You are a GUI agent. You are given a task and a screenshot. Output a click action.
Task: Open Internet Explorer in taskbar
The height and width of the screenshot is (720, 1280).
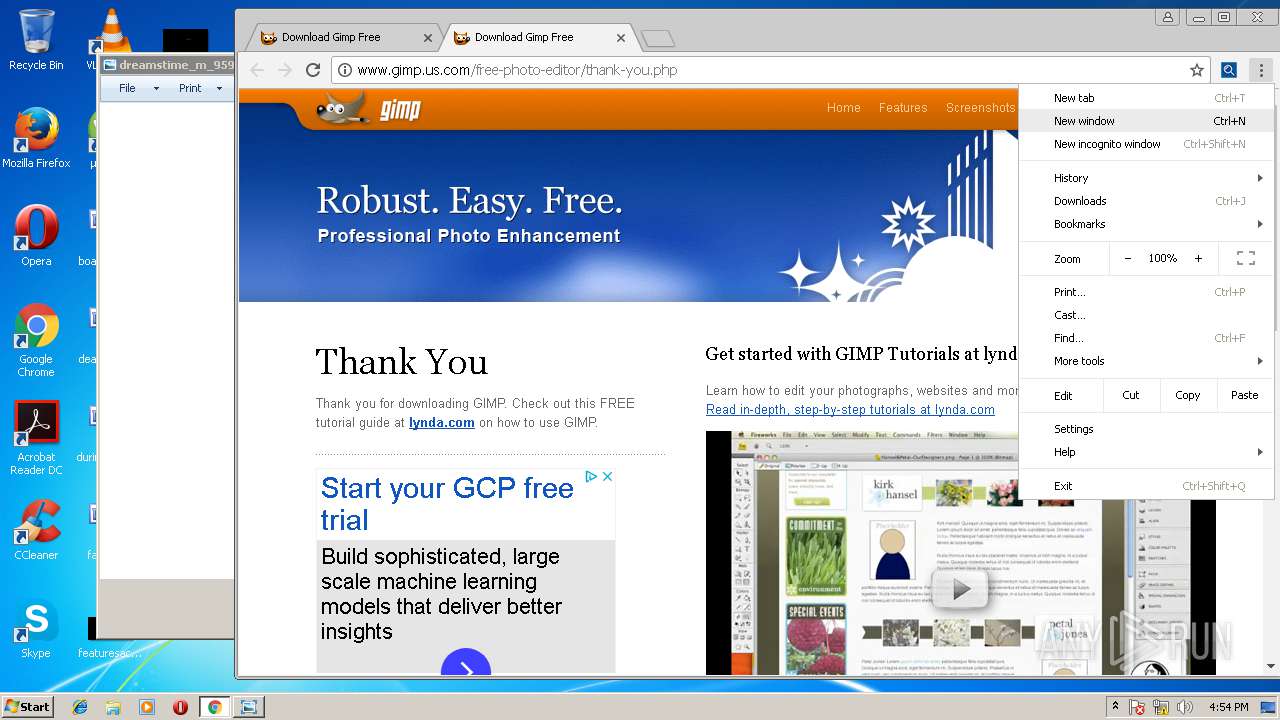click(80, 707)
